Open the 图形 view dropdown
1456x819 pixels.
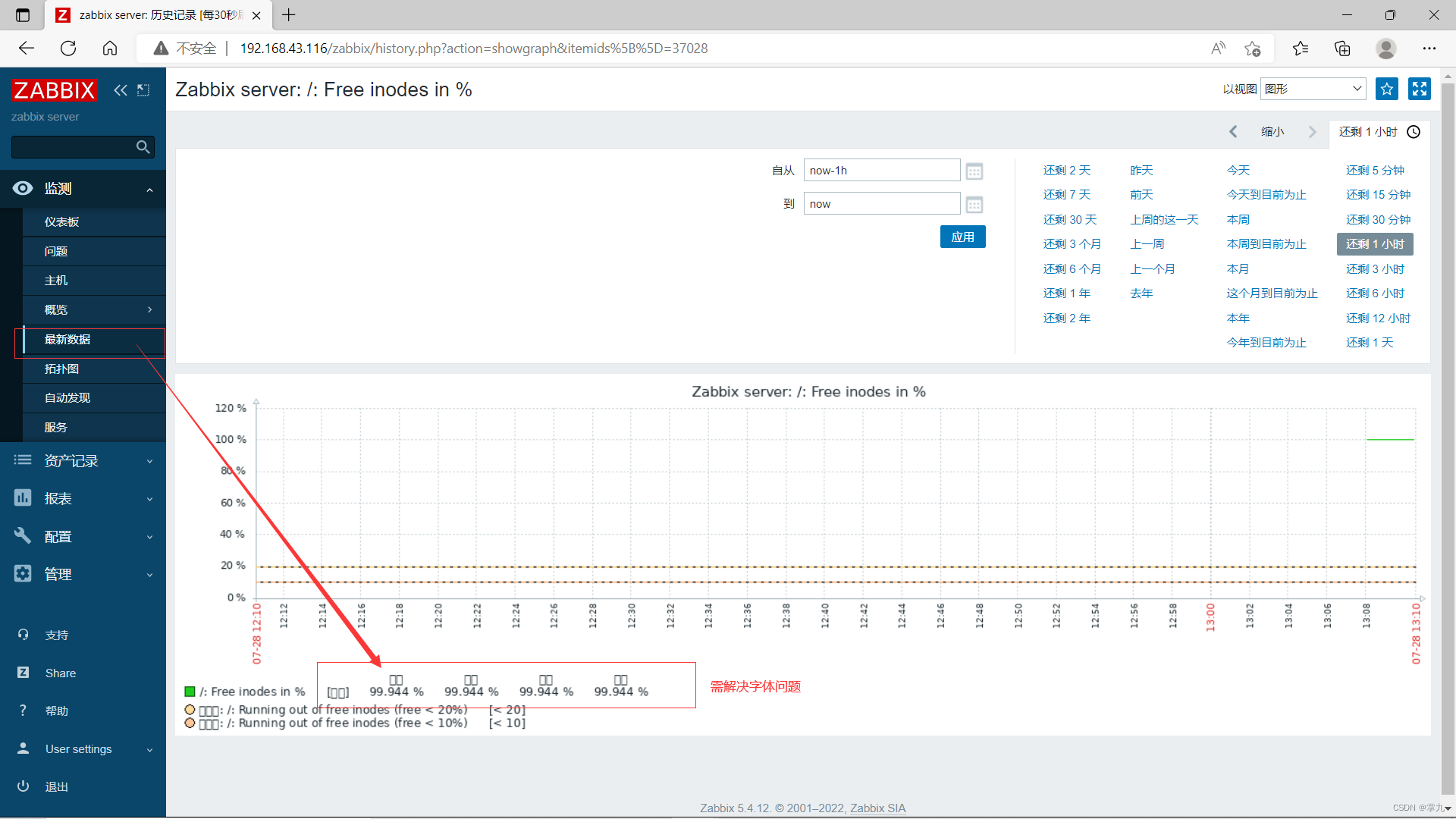point(1313,89)
